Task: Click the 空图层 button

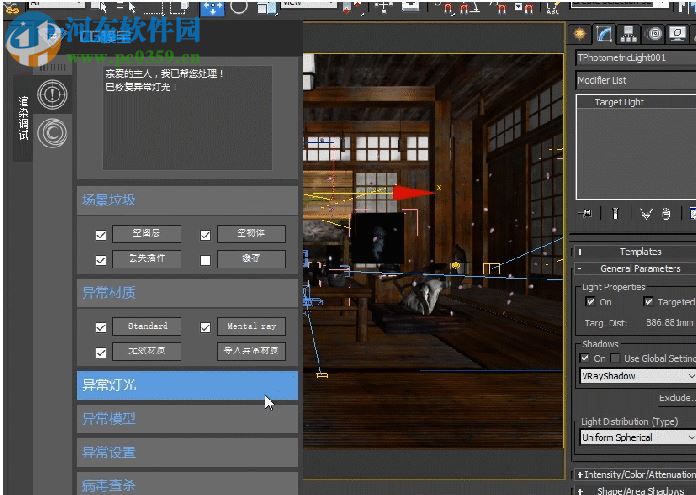Action: point(146,234)
